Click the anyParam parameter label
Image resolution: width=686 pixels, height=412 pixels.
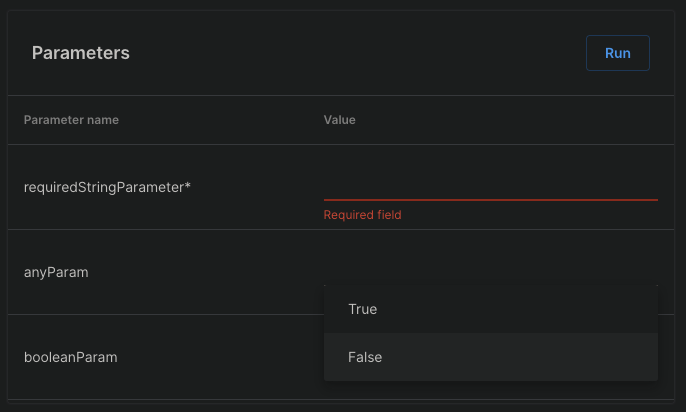click(x=56, y=272)
